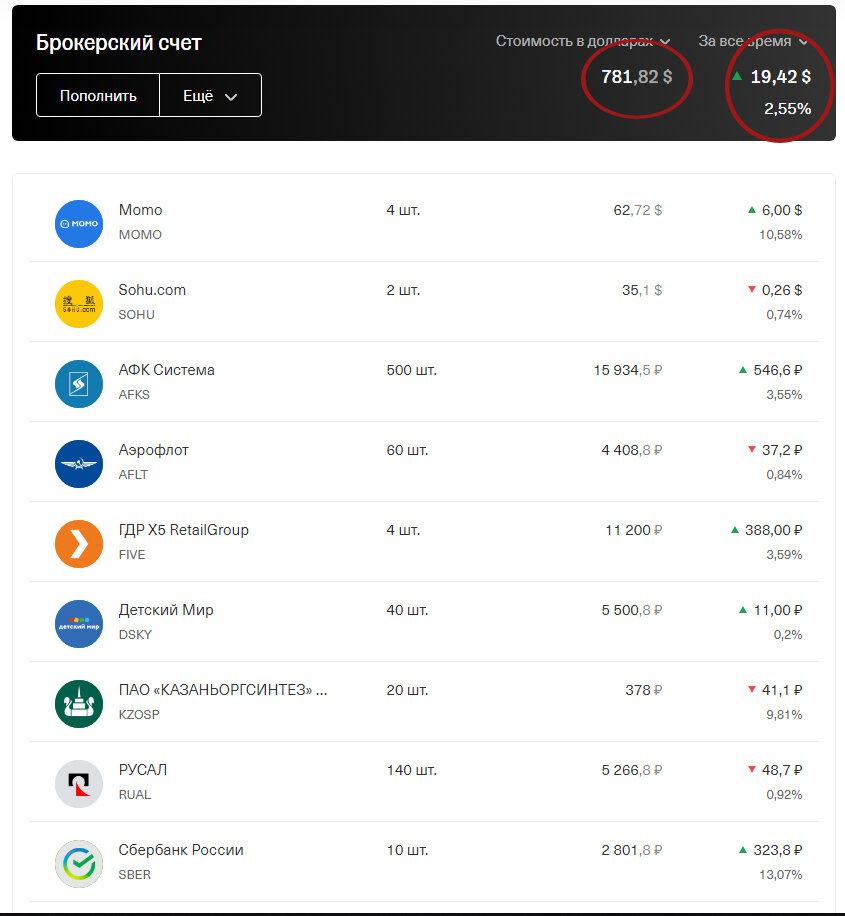
Task: Open the Детский Мир stock name
Action: (166, 610)
